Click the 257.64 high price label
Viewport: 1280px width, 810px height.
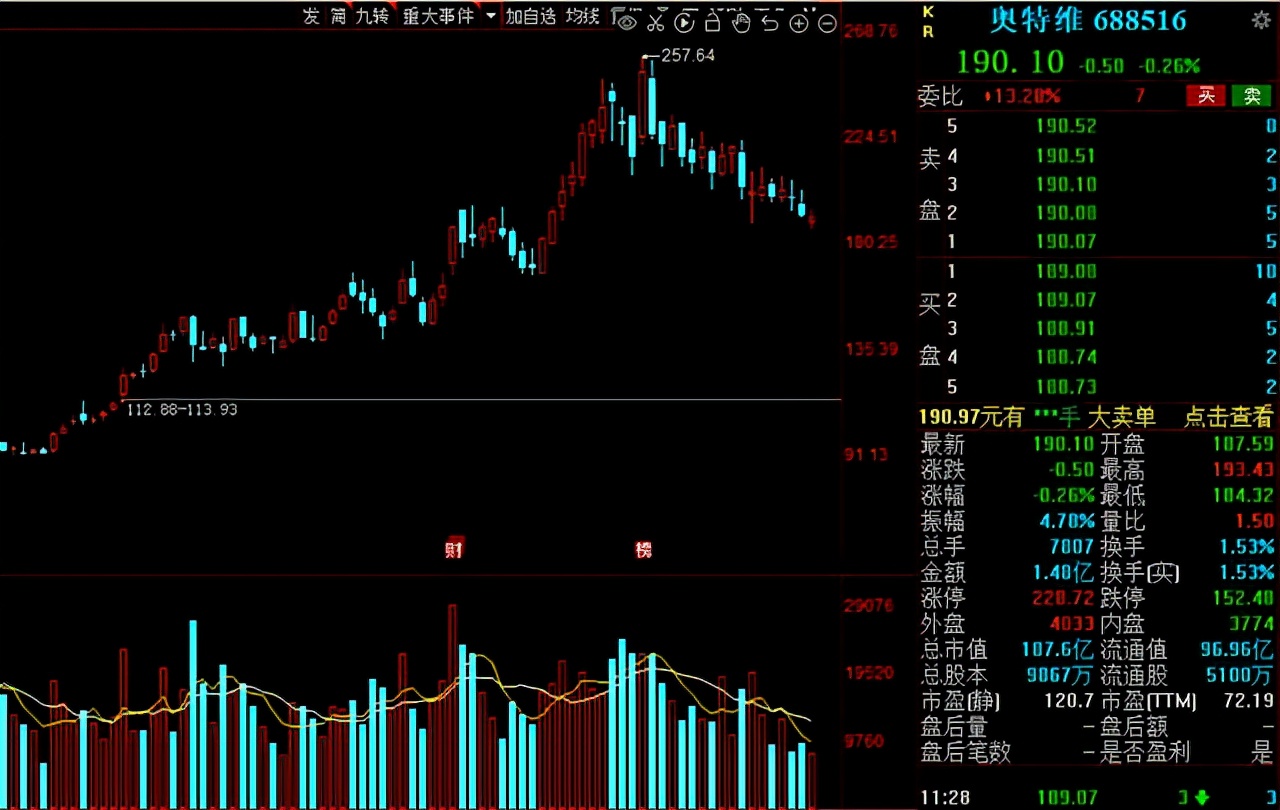click(688, 56)
